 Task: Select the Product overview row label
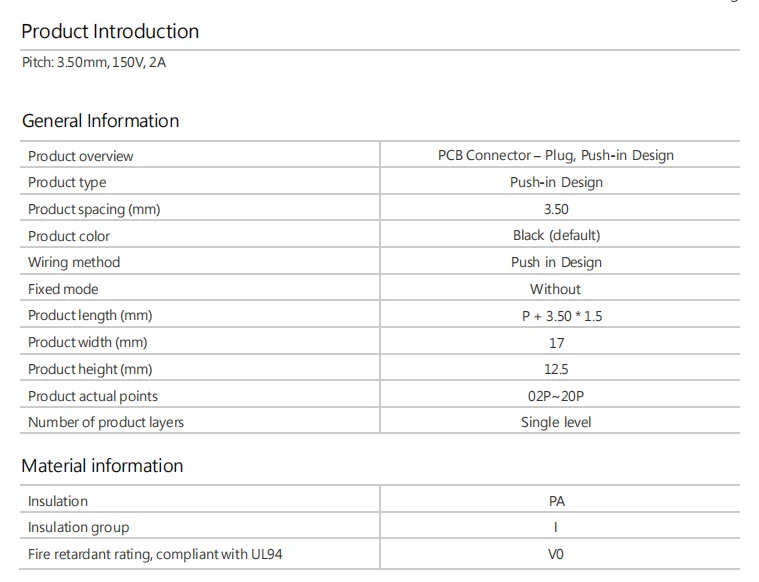tap(80, 156)
